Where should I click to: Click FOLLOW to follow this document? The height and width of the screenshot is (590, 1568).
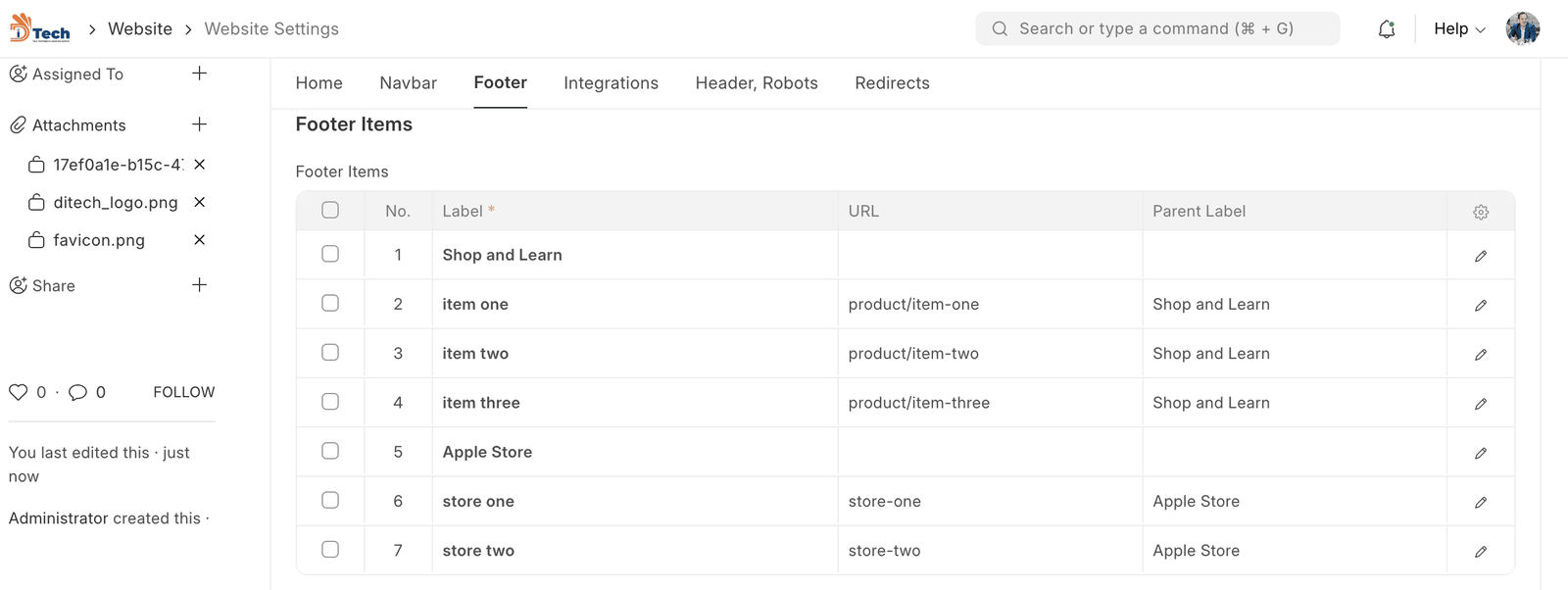pos(183,392)
